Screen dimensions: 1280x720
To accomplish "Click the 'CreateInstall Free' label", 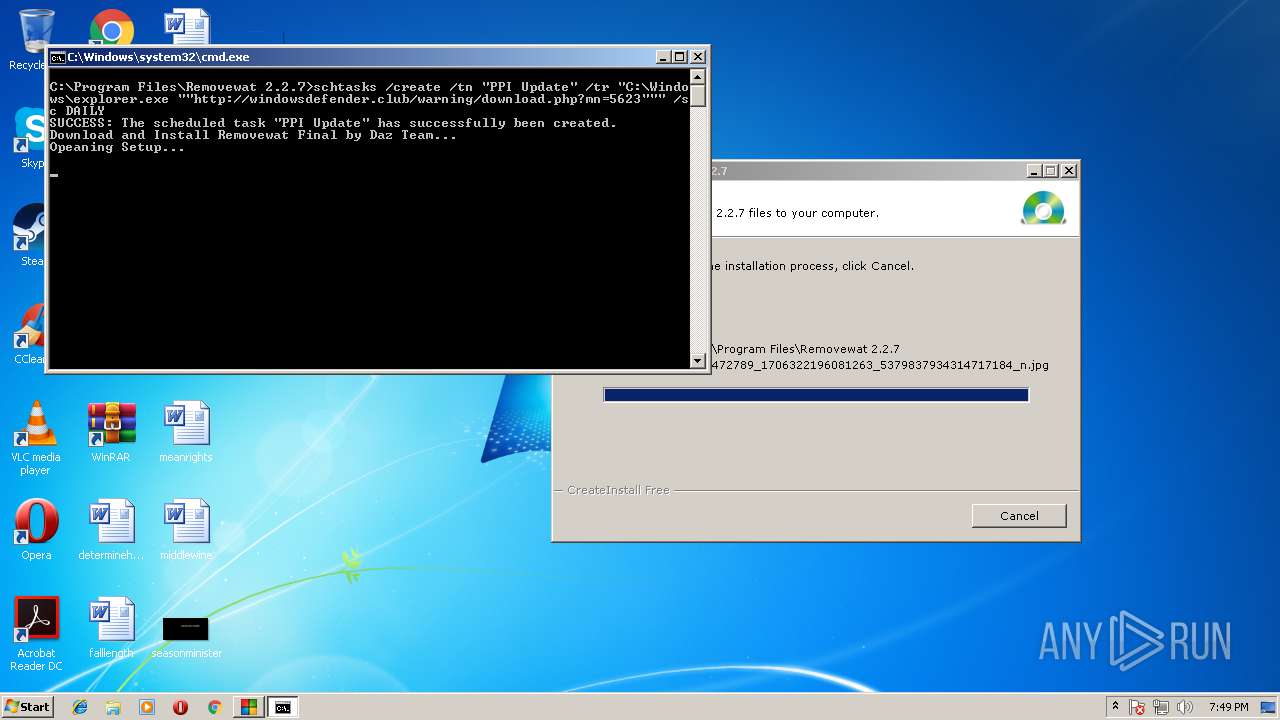I will coord(618,490).
